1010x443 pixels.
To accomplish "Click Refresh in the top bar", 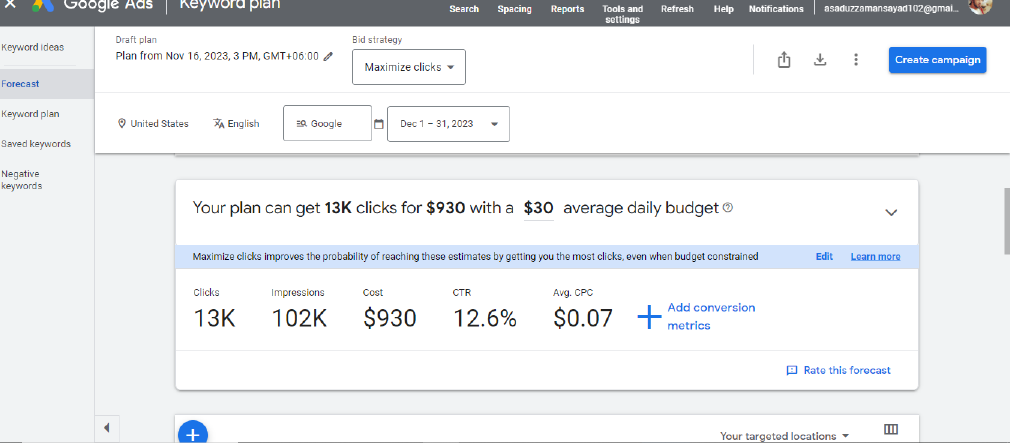I will pos(677,9).
